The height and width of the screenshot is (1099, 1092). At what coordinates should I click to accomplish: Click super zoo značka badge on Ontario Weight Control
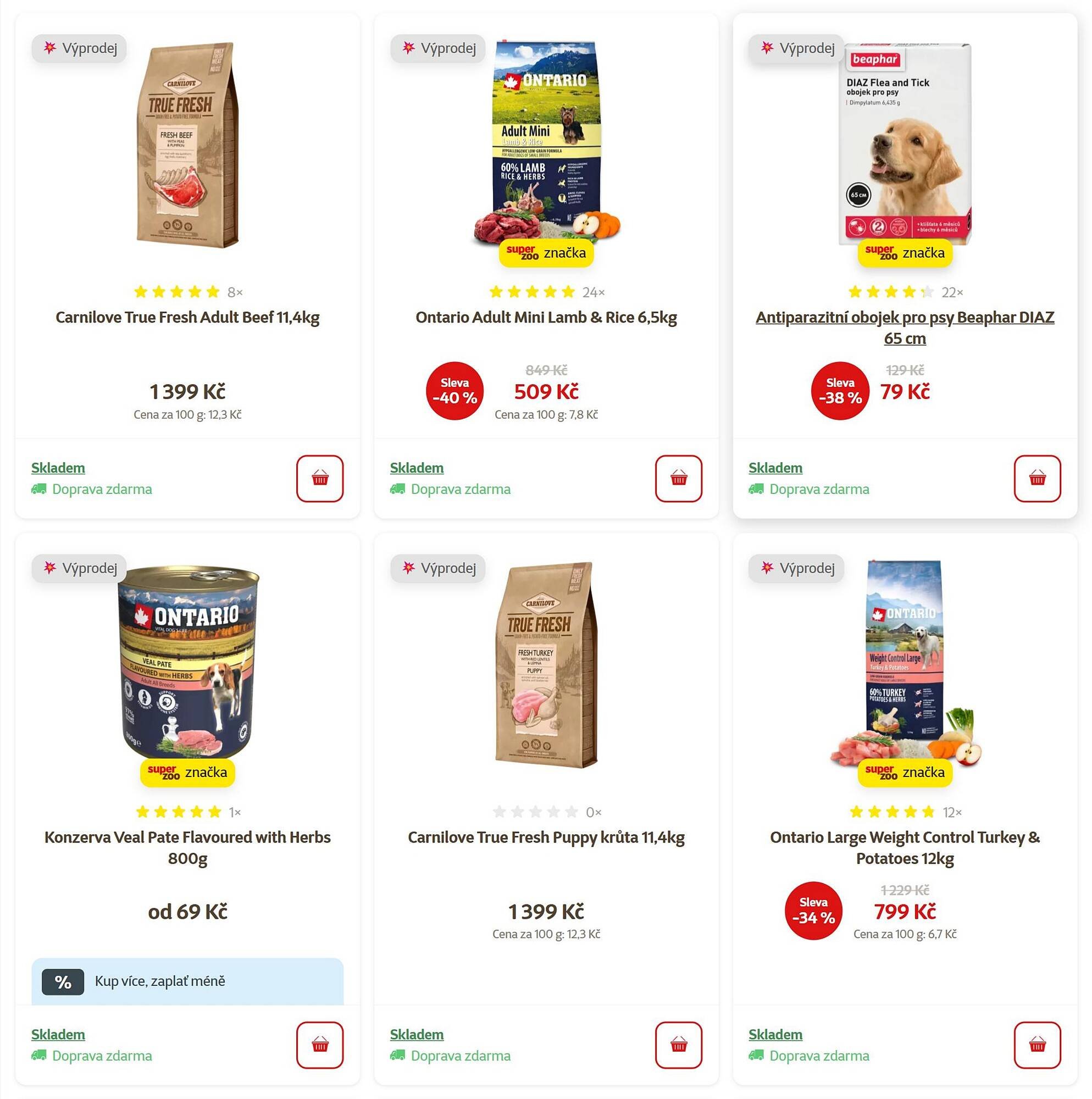pos(905,773)
